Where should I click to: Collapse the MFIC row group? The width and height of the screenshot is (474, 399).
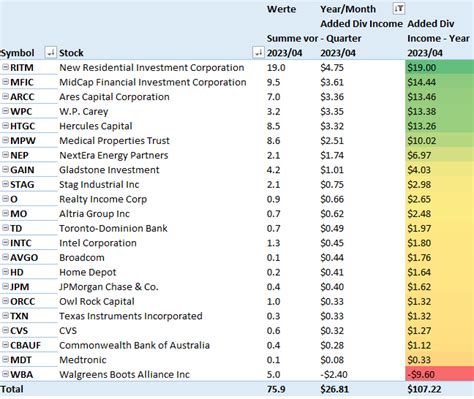click(5, 82)
